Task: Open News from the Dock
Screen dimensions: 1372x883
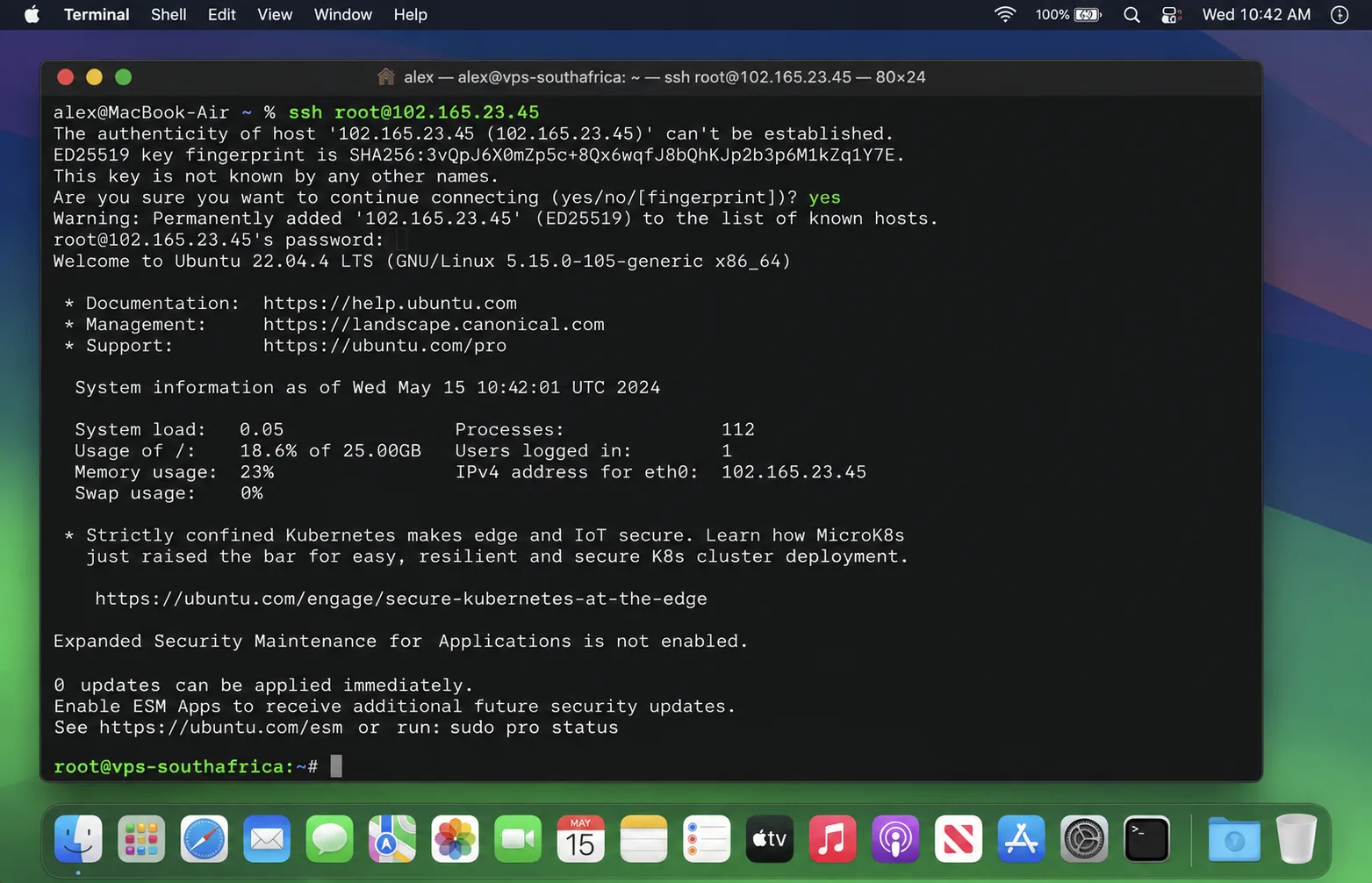Action: [x=958, y=839]
